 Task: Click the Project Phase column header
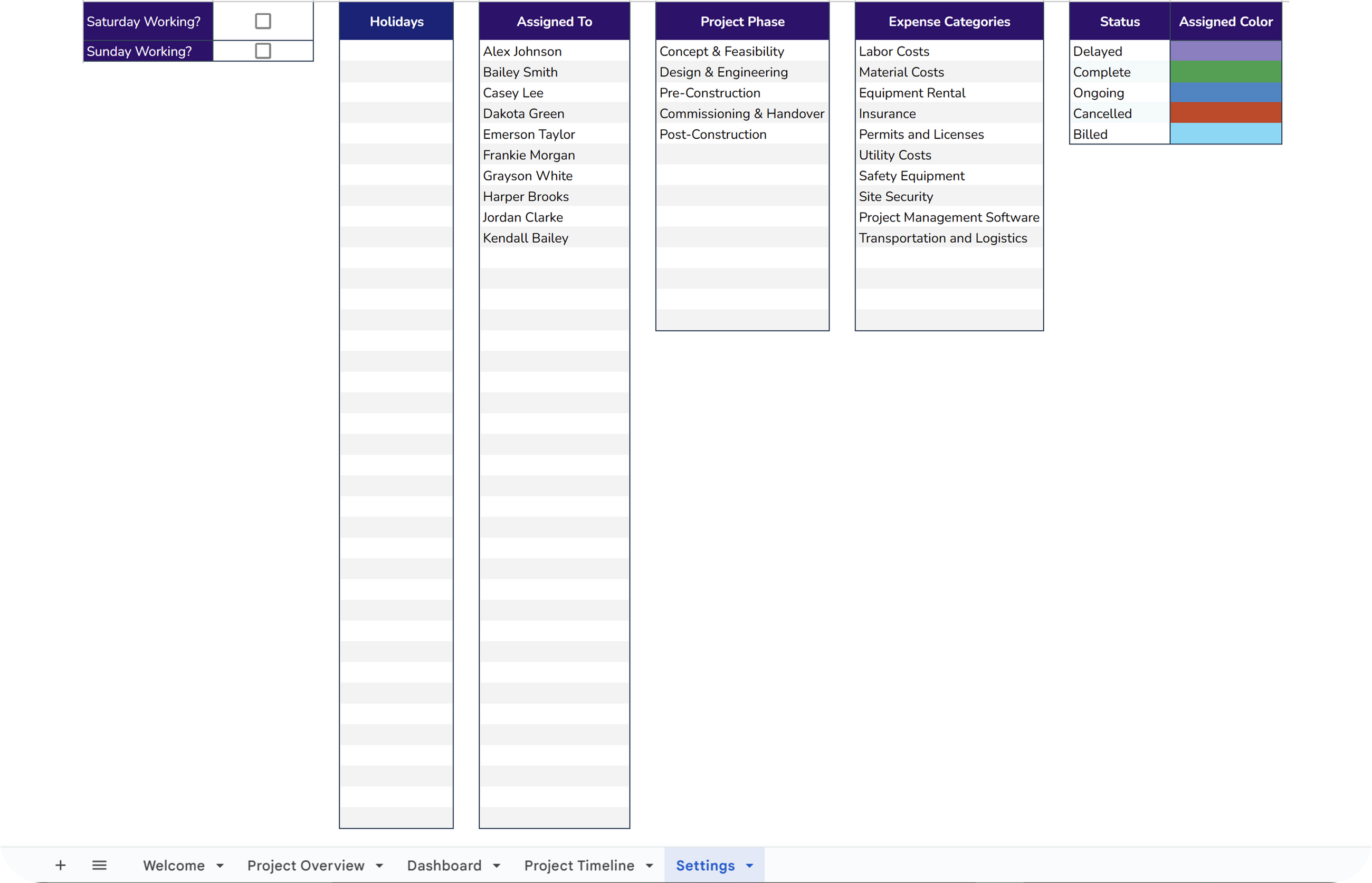pyautogui.click(x=742, y=21)
